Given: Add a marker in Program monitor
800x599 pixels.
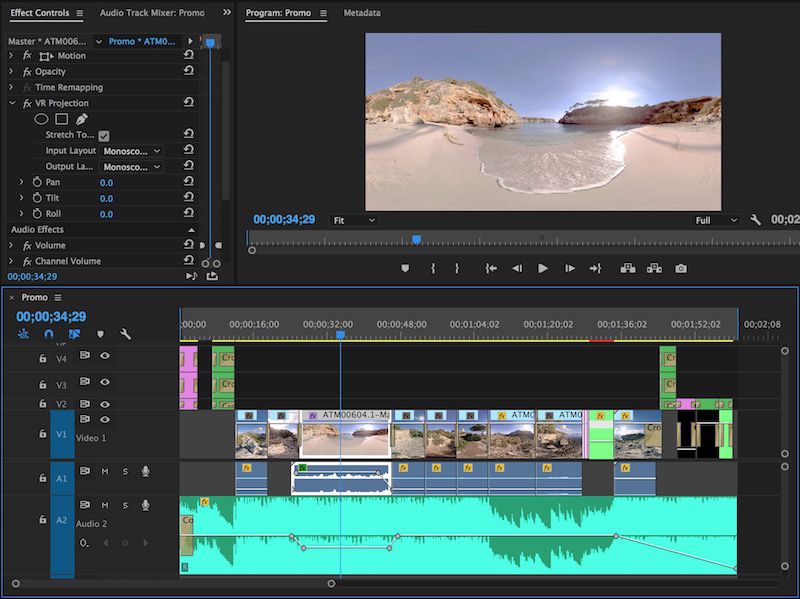Looking at the screenshot, I should click(405, 268).
